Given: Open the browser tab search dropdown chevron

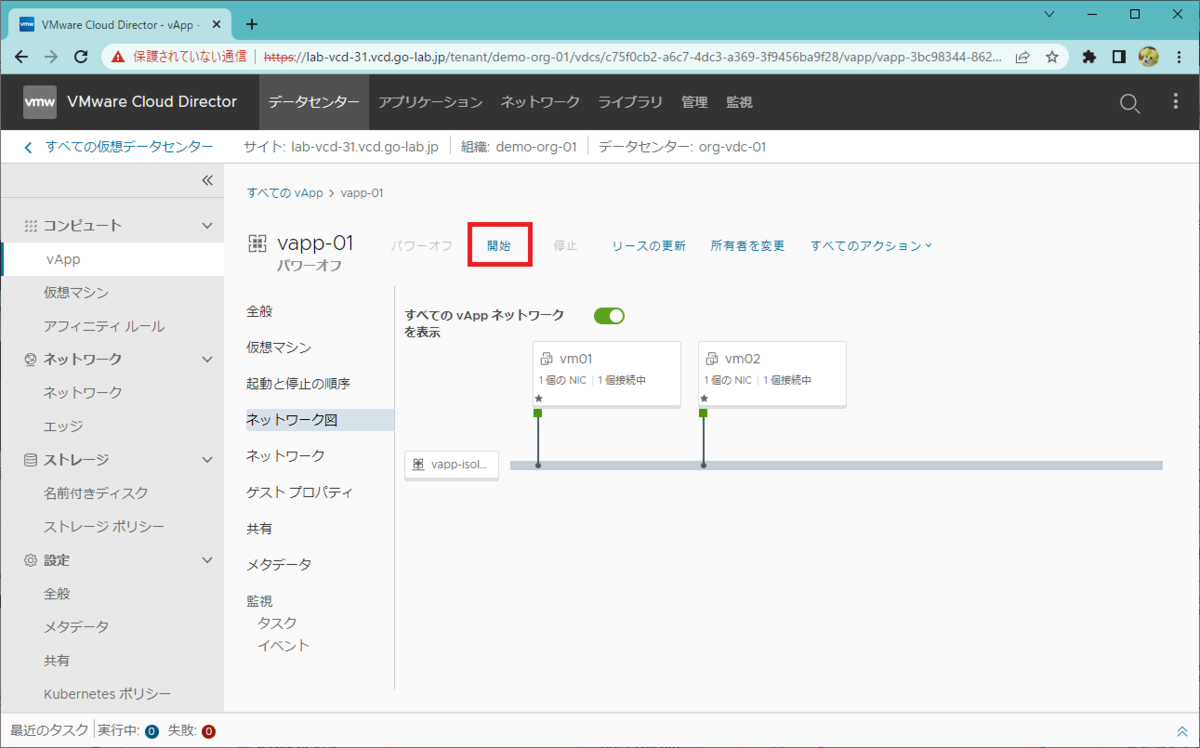Looking at the screenshot, I should [1049, 15].
